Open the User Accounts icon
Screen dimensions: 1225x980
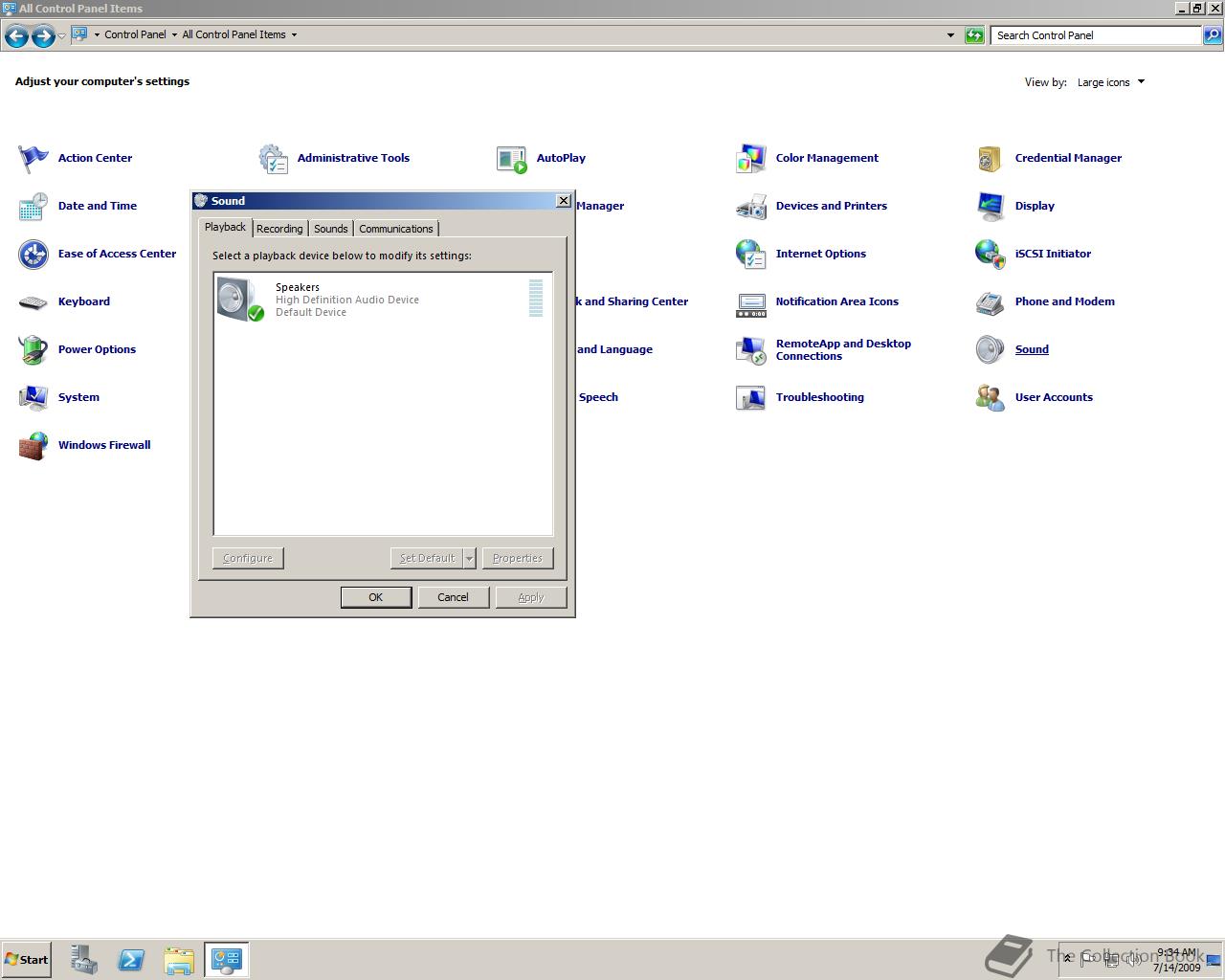tap(990, 397)
